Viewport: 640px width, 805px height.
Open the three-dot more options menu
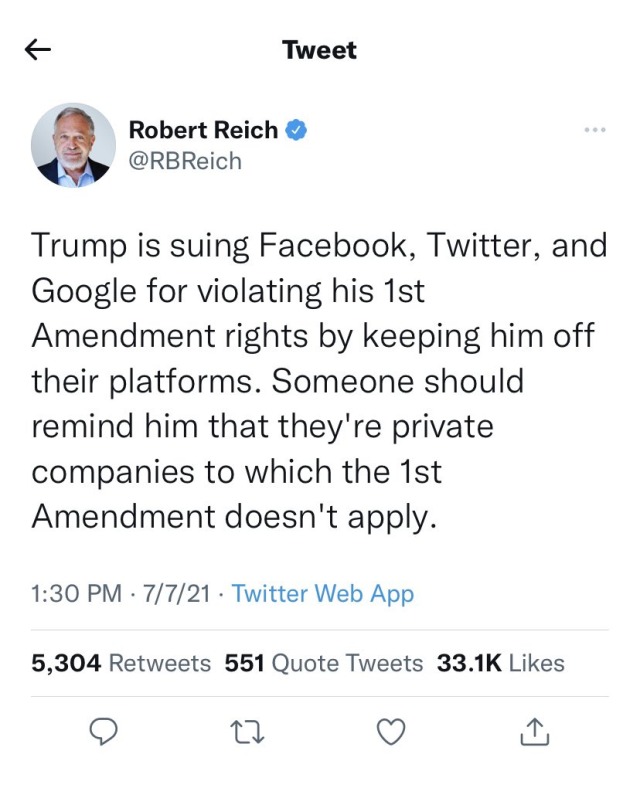click(x=594, y=130)
